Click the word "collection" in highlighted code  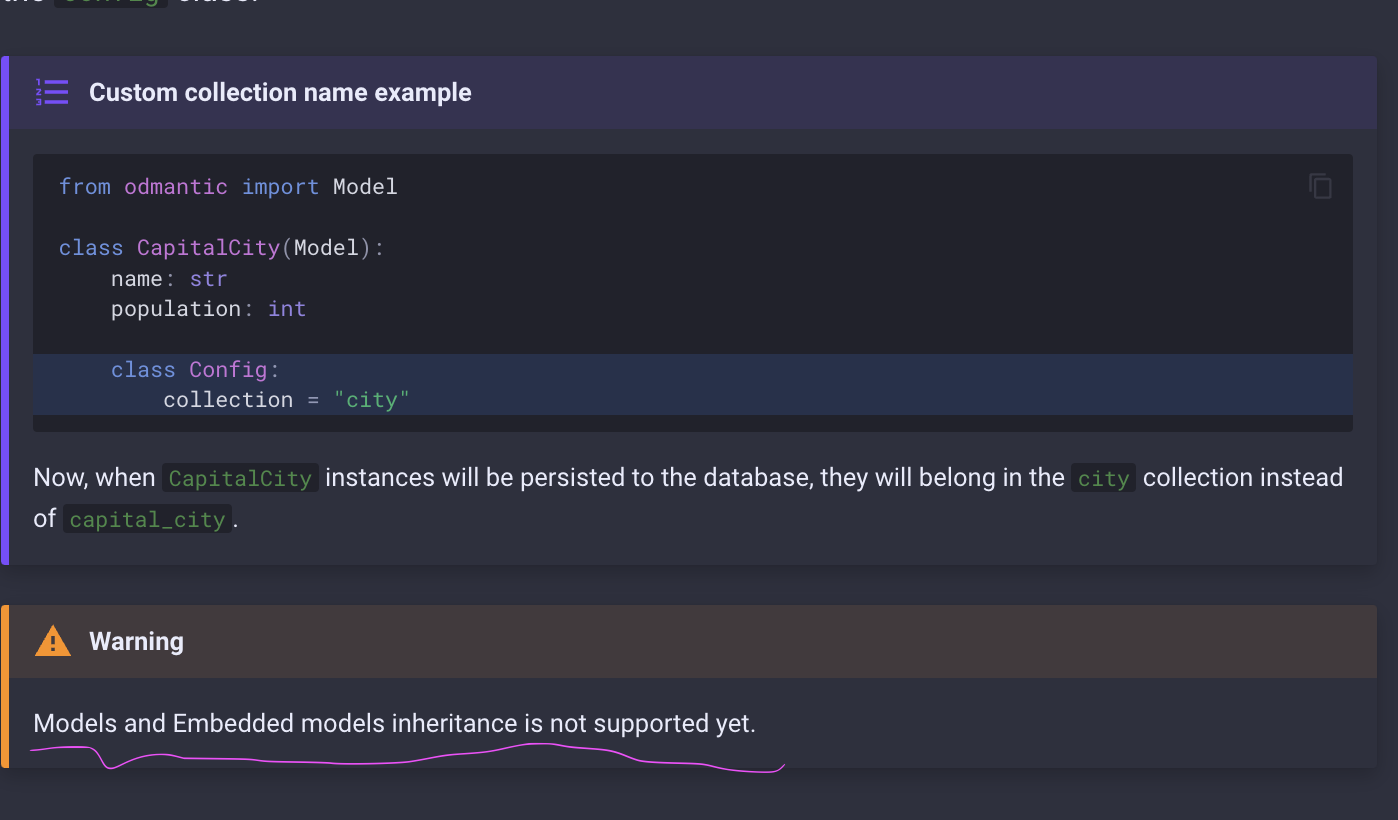(x=228, y=400)
